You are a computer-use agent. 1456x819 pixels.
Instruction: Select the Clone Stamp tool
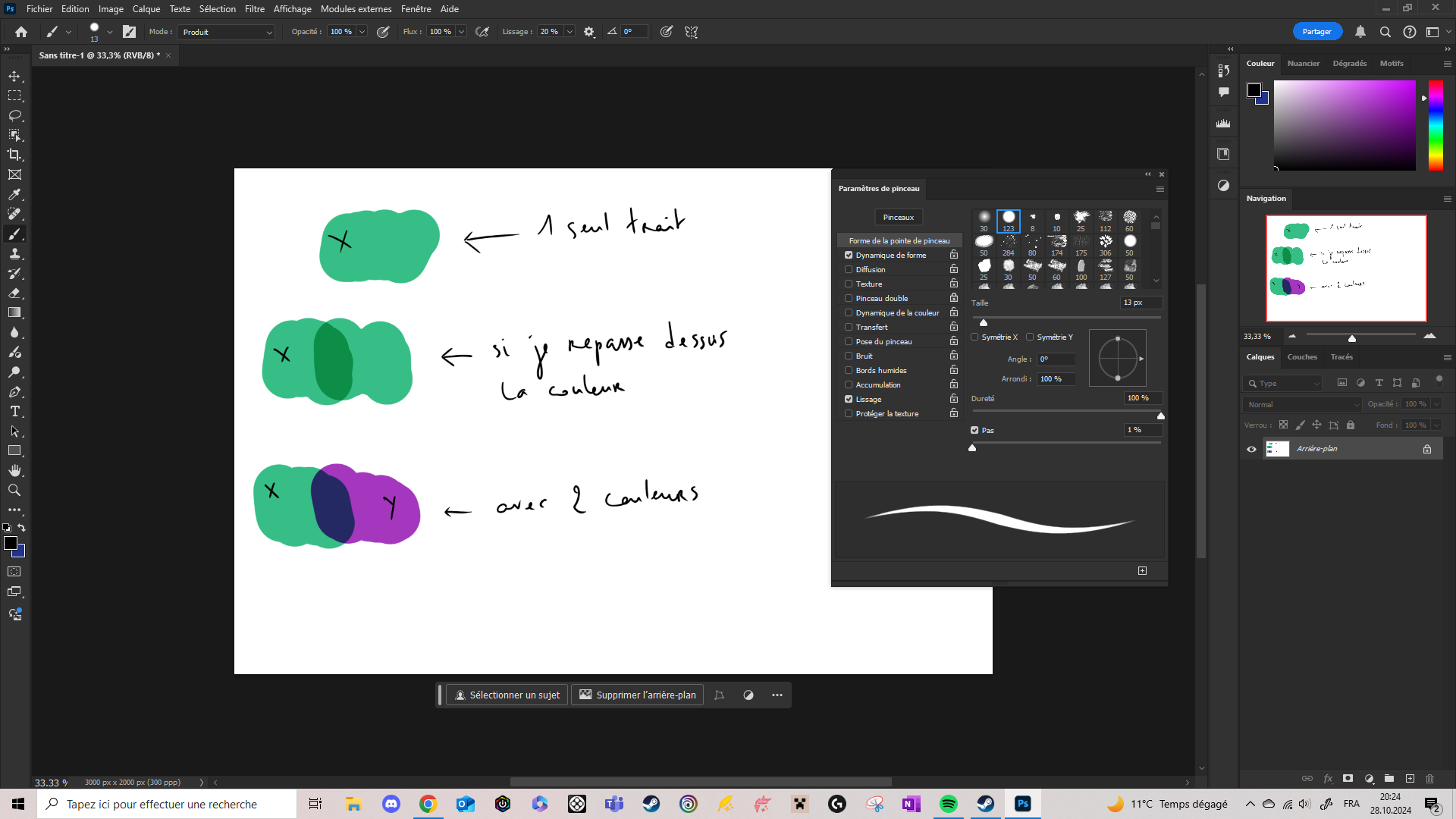coord(14,254)
